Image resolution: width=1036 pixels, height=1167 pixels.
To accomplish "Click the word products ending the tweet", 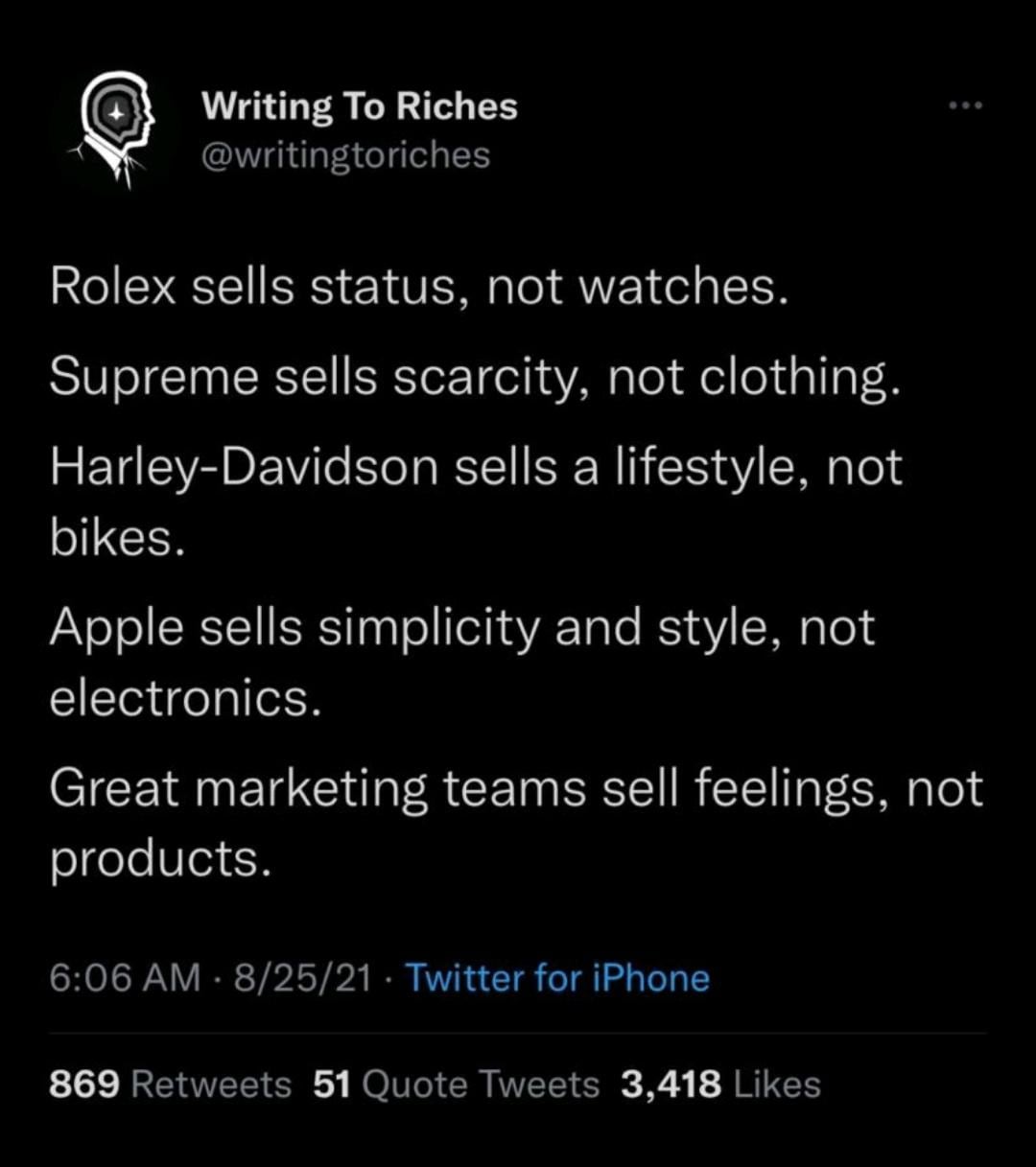I will click(154, 860).
